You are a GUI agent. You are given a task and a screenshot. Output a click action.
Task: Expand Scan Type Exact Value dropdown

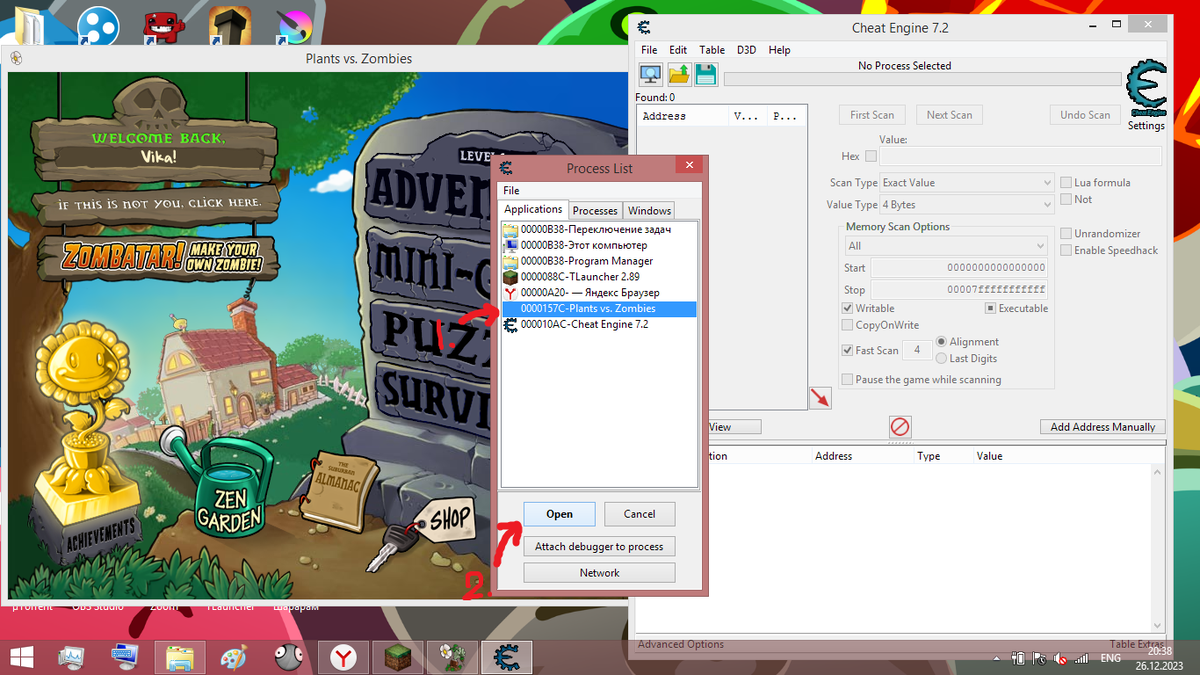point(967,183)
